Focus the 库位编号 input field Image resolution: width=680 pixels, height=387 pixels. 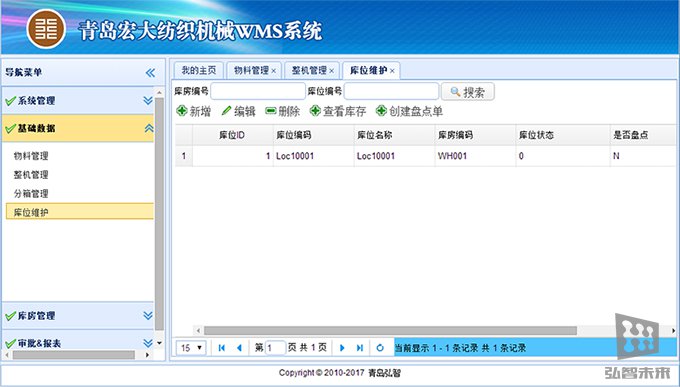[391, 91]
